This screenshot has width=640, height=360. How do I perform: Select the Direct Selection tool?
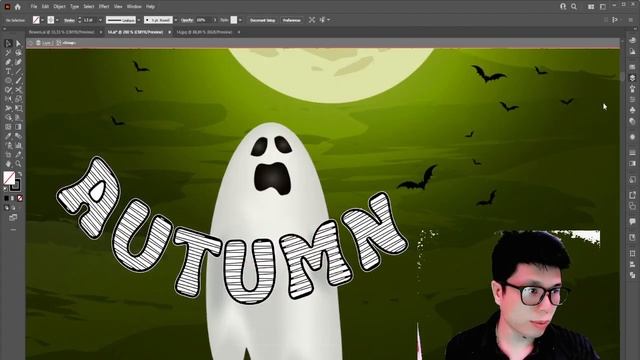click(x=18, y=44)
